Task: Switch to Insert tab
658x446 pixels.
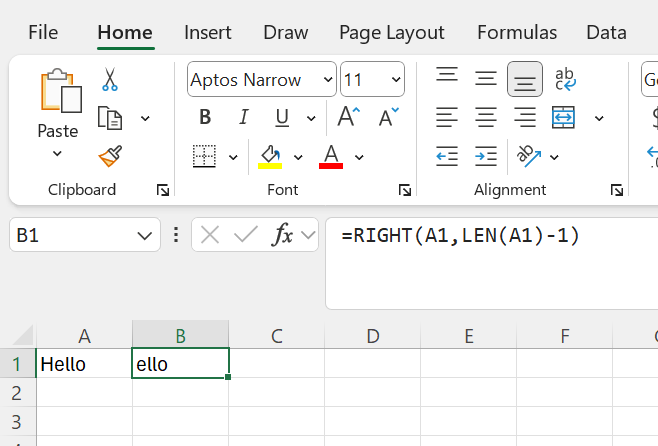Action: click(208, 33)
